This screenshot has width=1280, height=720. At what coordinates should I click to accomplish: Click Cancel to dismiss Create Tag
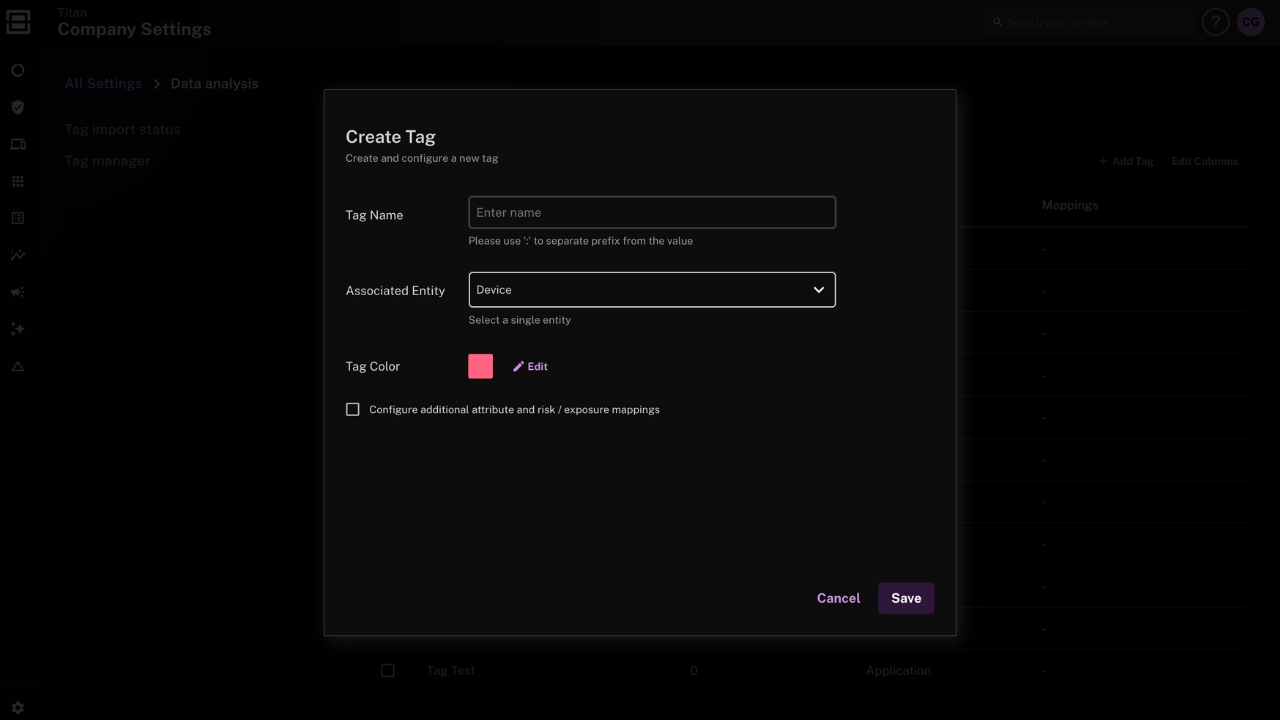point(838,598)
